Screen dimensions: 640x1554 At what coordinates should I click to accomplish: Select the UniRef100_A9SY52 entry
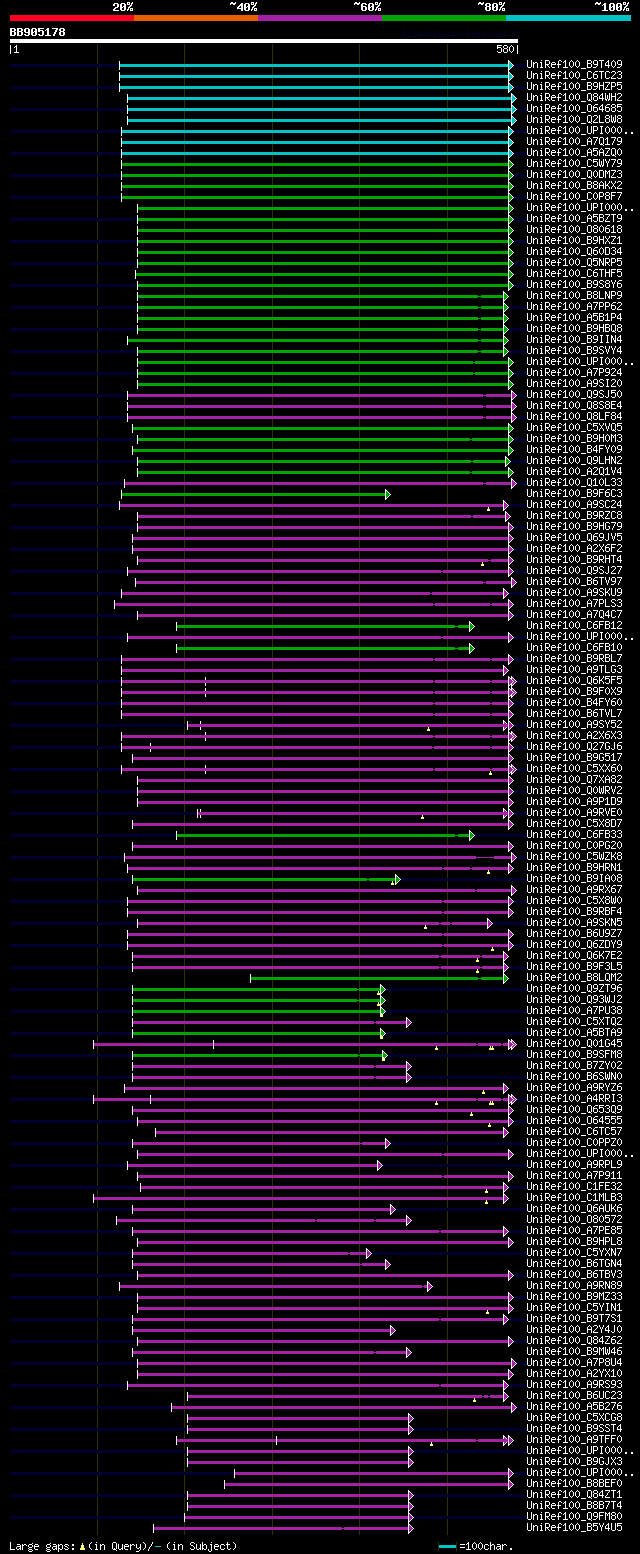tap(574, 724)
